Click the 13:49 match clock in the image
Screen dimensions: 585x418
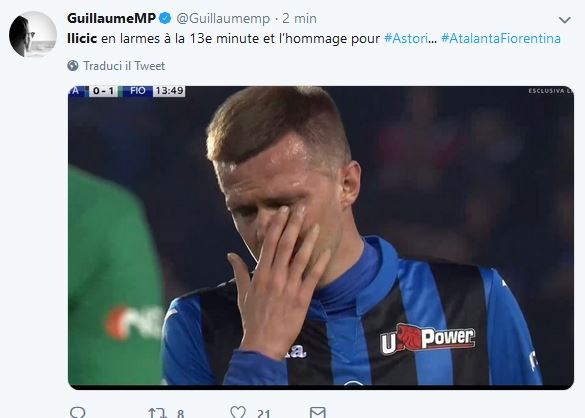[169, 91]
